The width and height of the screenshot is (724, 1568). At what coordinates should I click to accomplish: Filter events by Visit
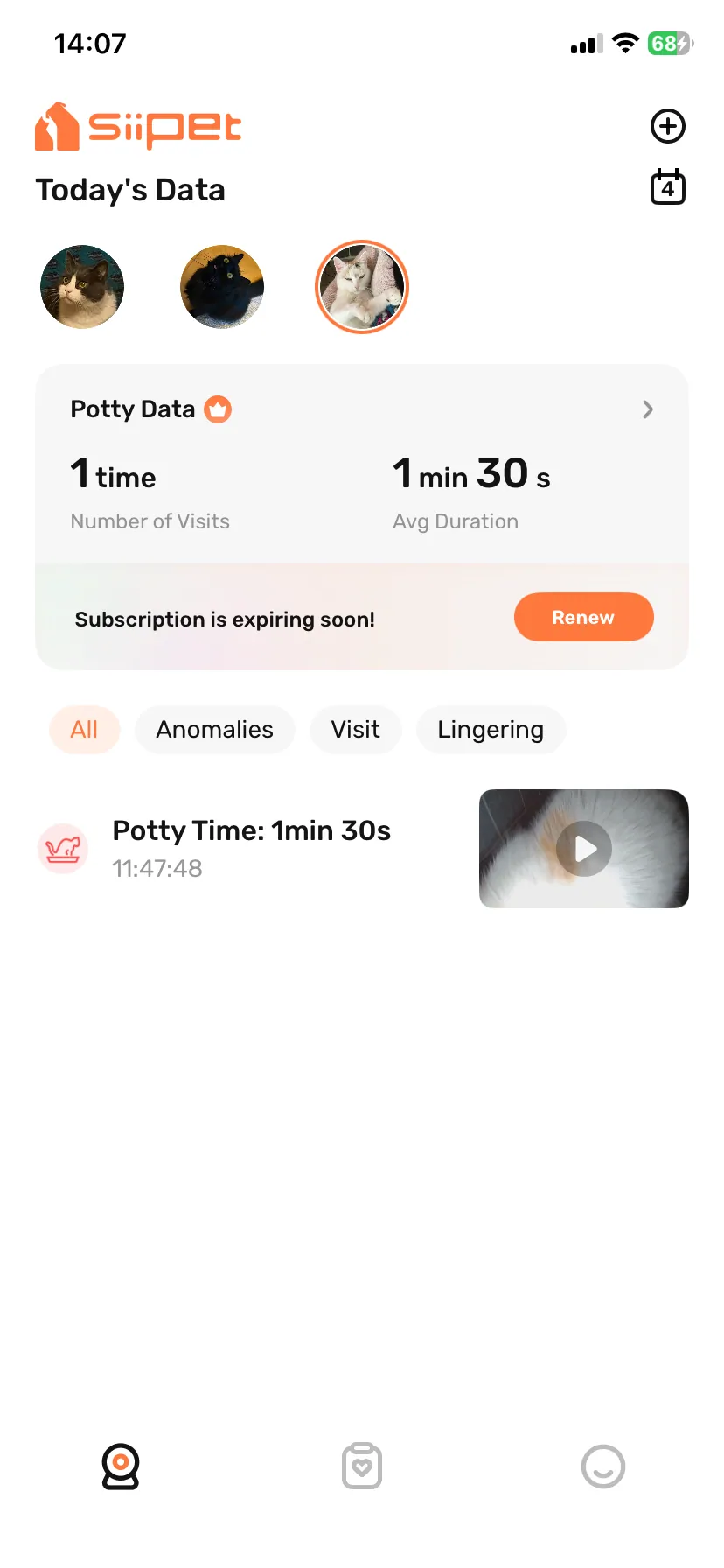355,730
